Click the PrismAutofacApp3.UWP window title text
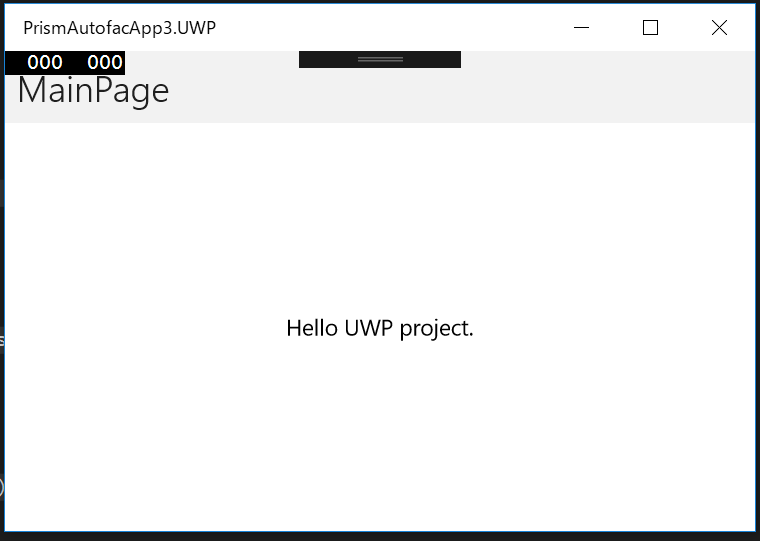This screenshot has width=760, height=541. point(119,28)
